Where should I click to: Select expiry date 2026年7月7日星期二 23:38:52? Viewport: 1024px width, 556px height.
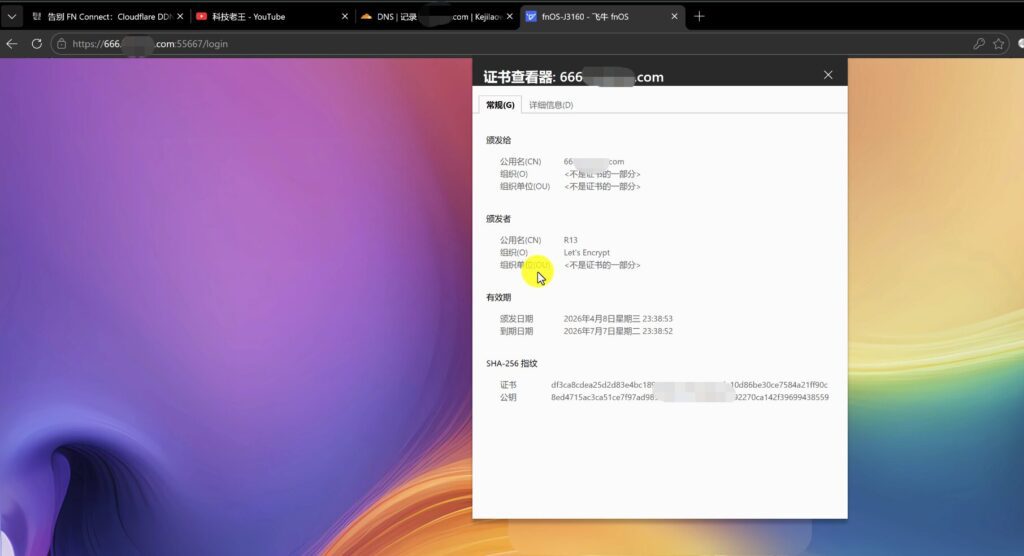click(618, 331)
